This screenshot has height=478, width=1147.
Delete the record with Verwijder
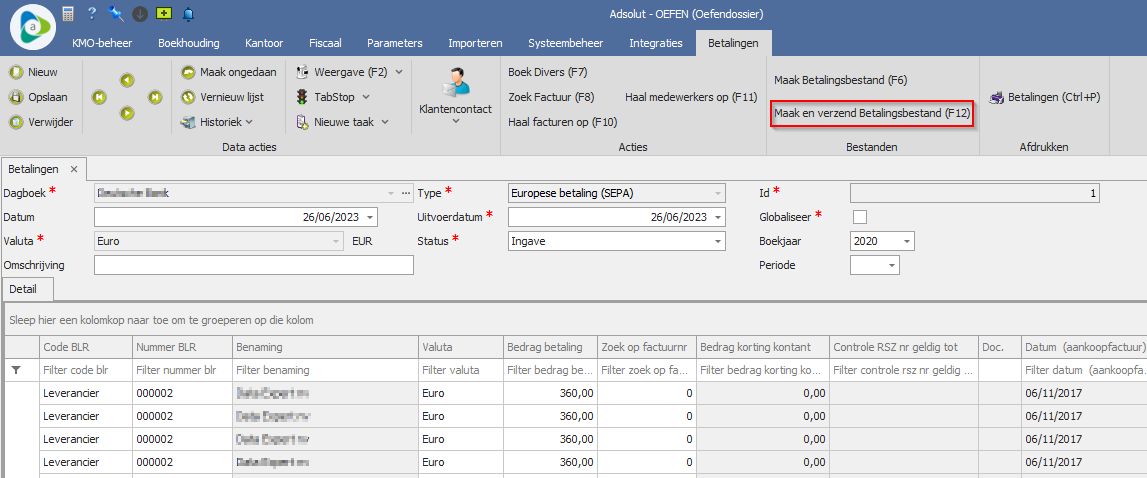pos(41,122)
